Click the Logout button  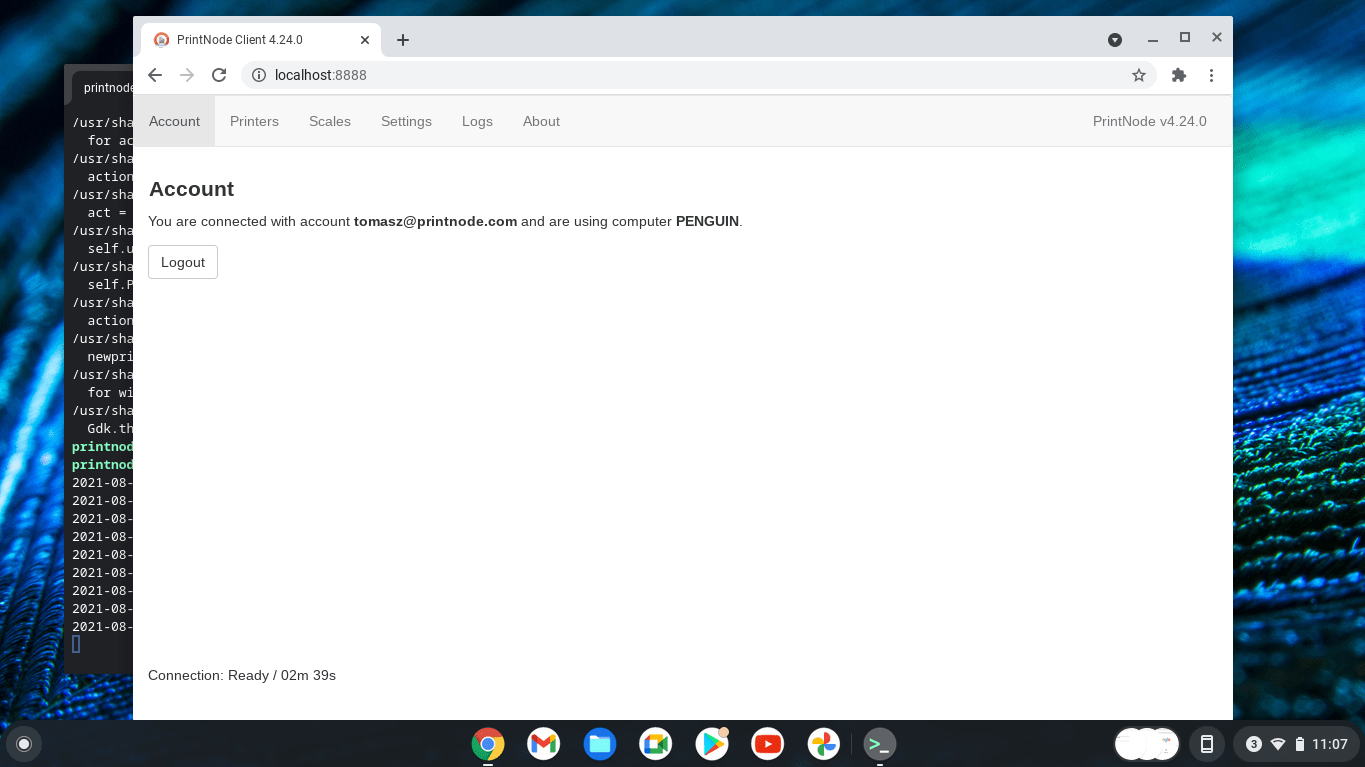(x=183, y=262)
